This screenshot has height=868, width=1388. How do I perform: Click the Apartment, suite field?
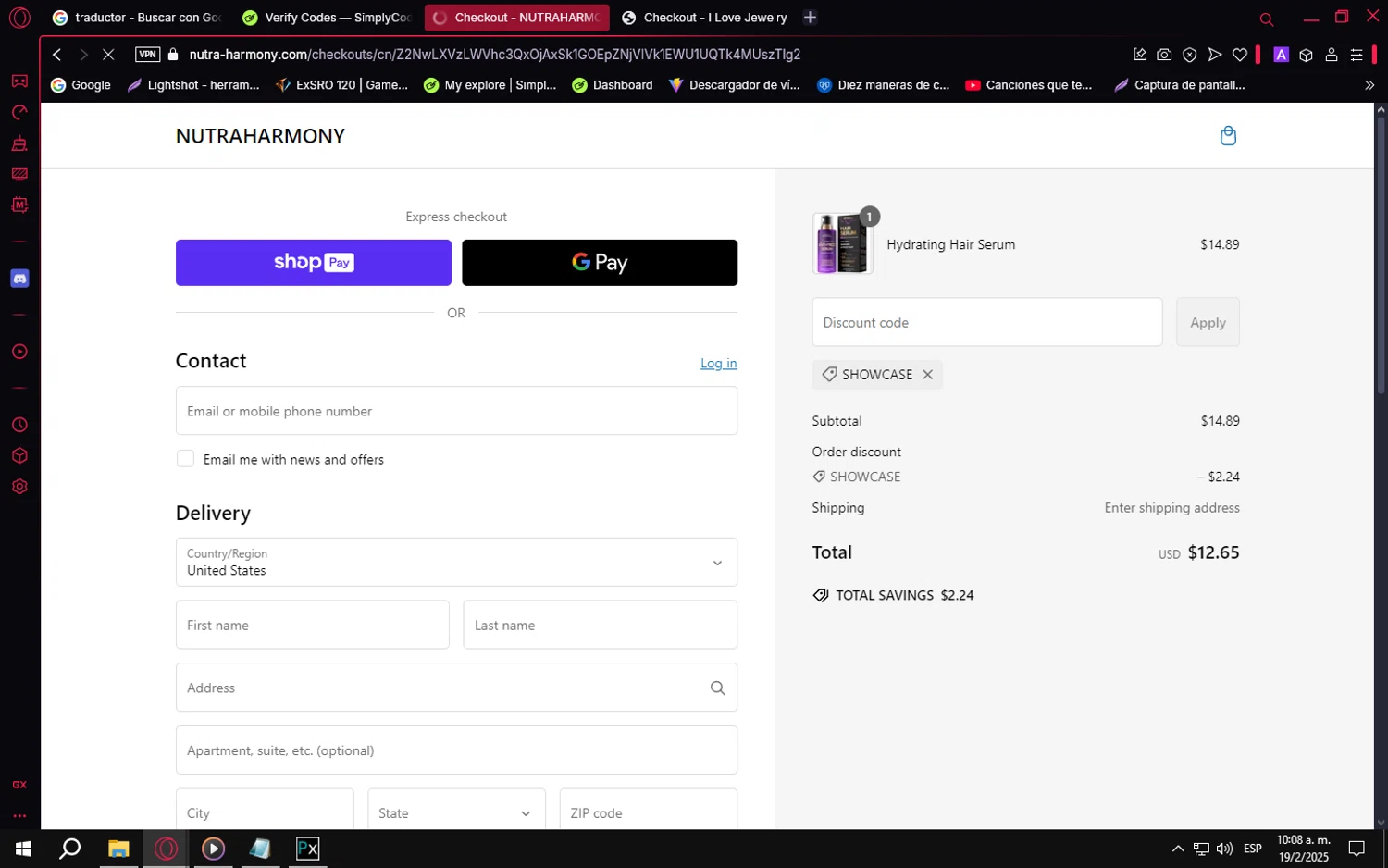pyautogui.click(x=456, y=750)
